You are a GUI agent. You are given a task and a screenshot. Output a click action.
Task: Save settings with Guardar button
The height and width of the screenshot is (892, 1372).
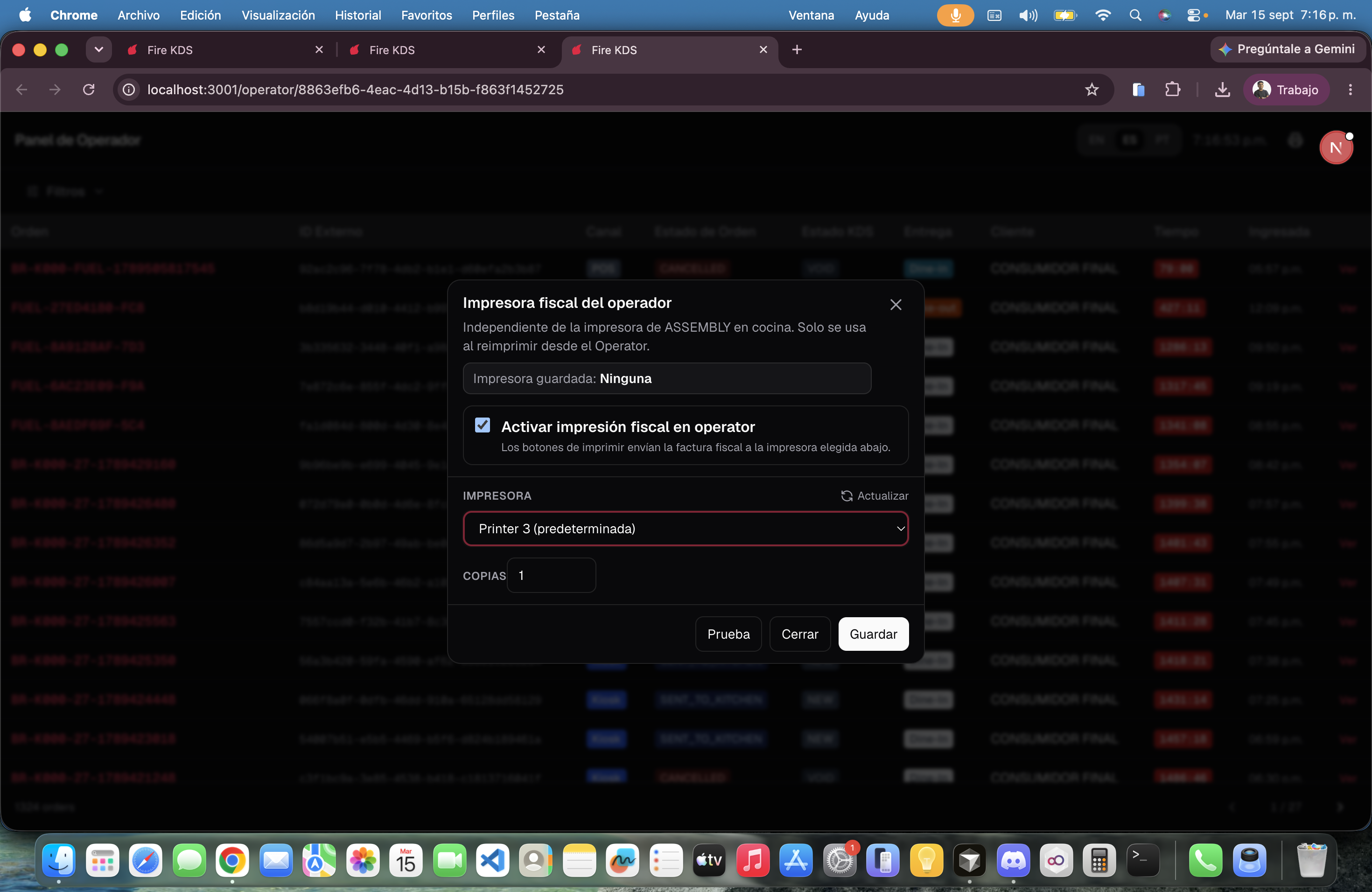pyautogui.click(x=873, y=634)
